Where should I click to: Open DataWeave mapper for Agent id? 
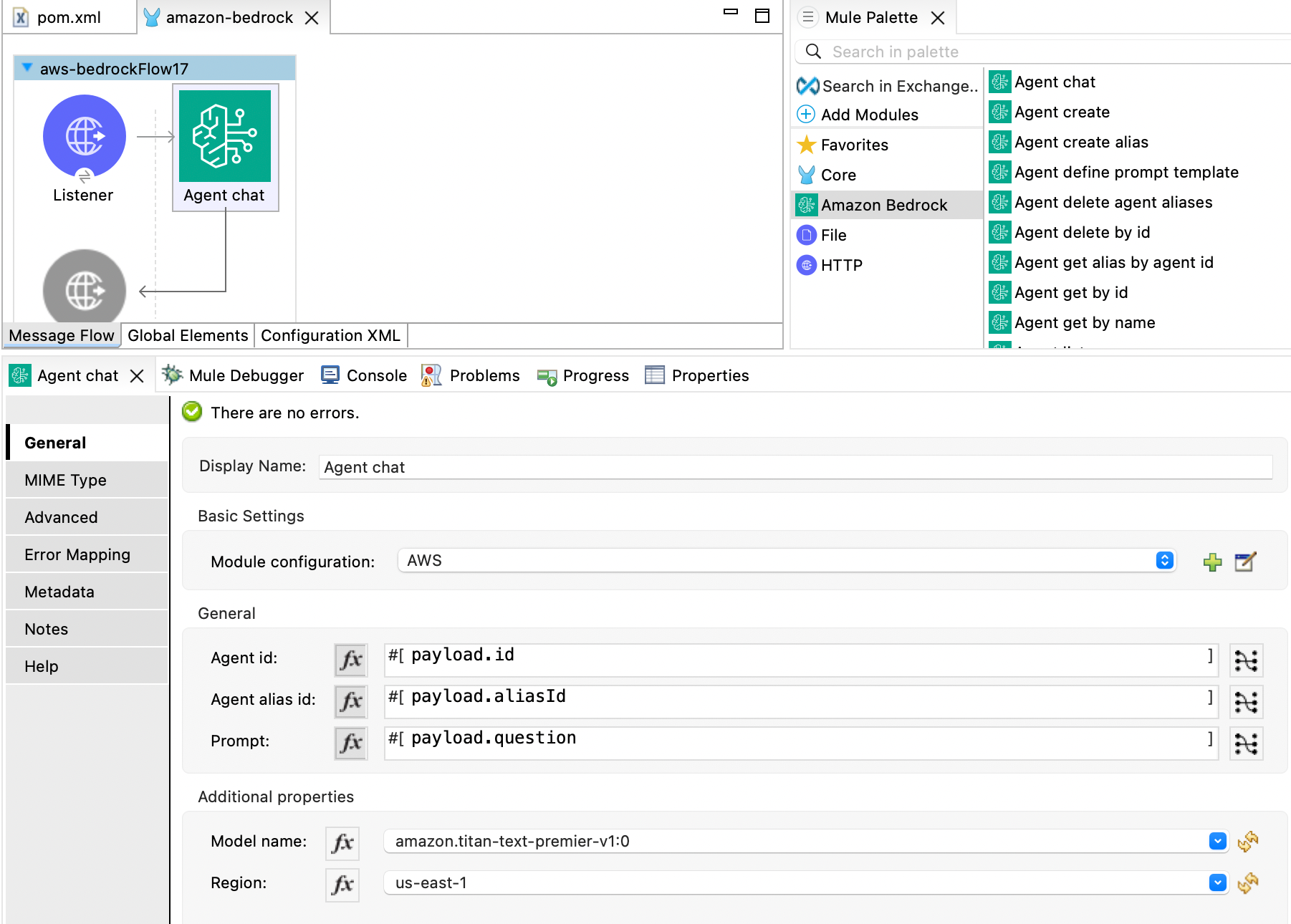point(1247,660)
